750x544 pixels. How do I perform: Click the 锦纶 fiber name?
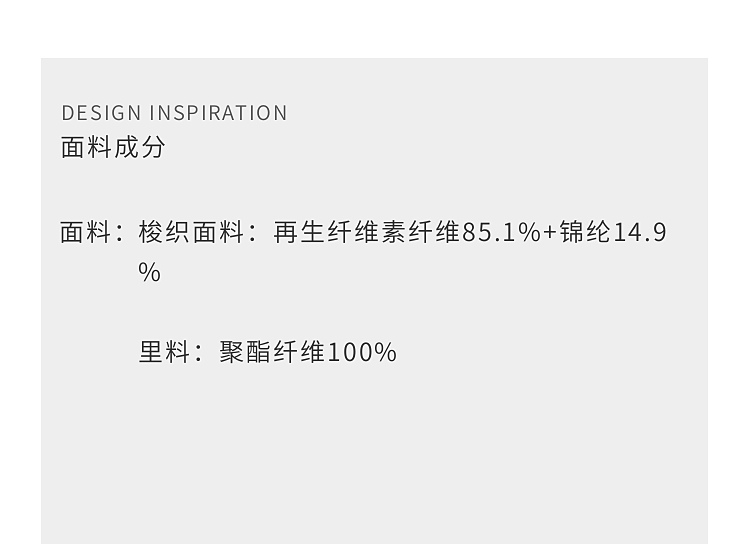[x=585, y=233]
